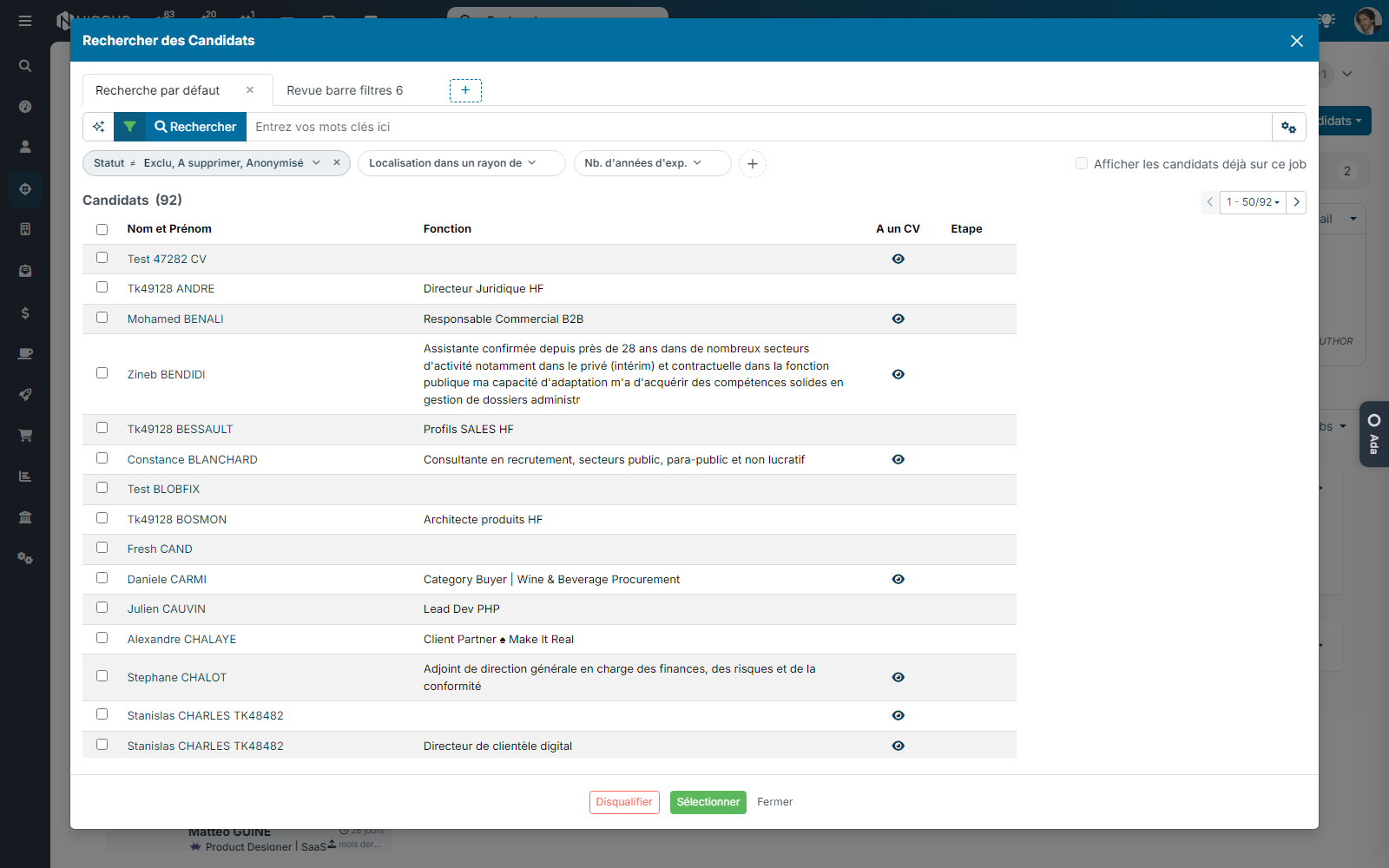Open Nb. d'années d'exp. dropdown
This screenshot has width=1389, height=868.
tap(652, 163)
